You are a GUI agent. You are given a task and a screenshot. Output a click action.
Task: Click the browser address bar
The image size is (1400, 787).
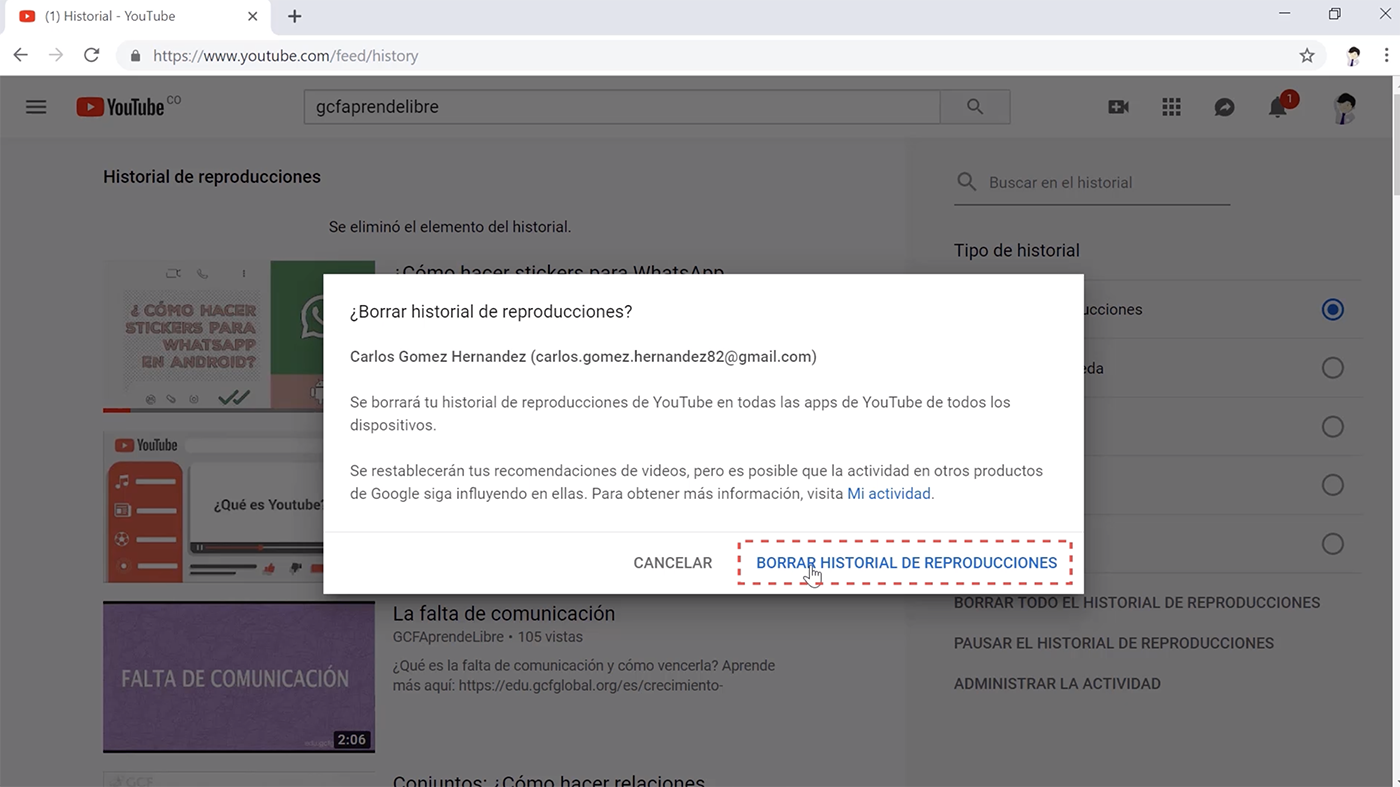pyautogui.click(x=720, y=56)
